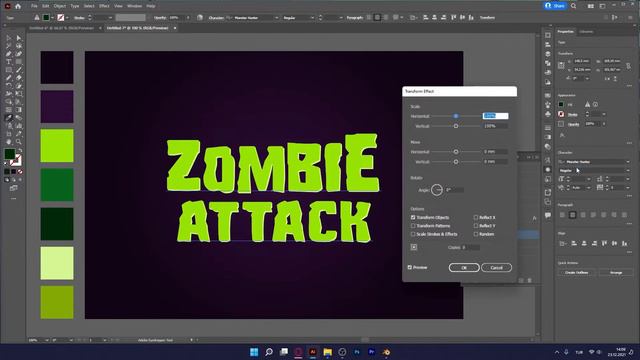Click Cancel in Transform Effect dialog
Image resolution: width=640 pixels, height=360 pixels.
pos(496,268)
